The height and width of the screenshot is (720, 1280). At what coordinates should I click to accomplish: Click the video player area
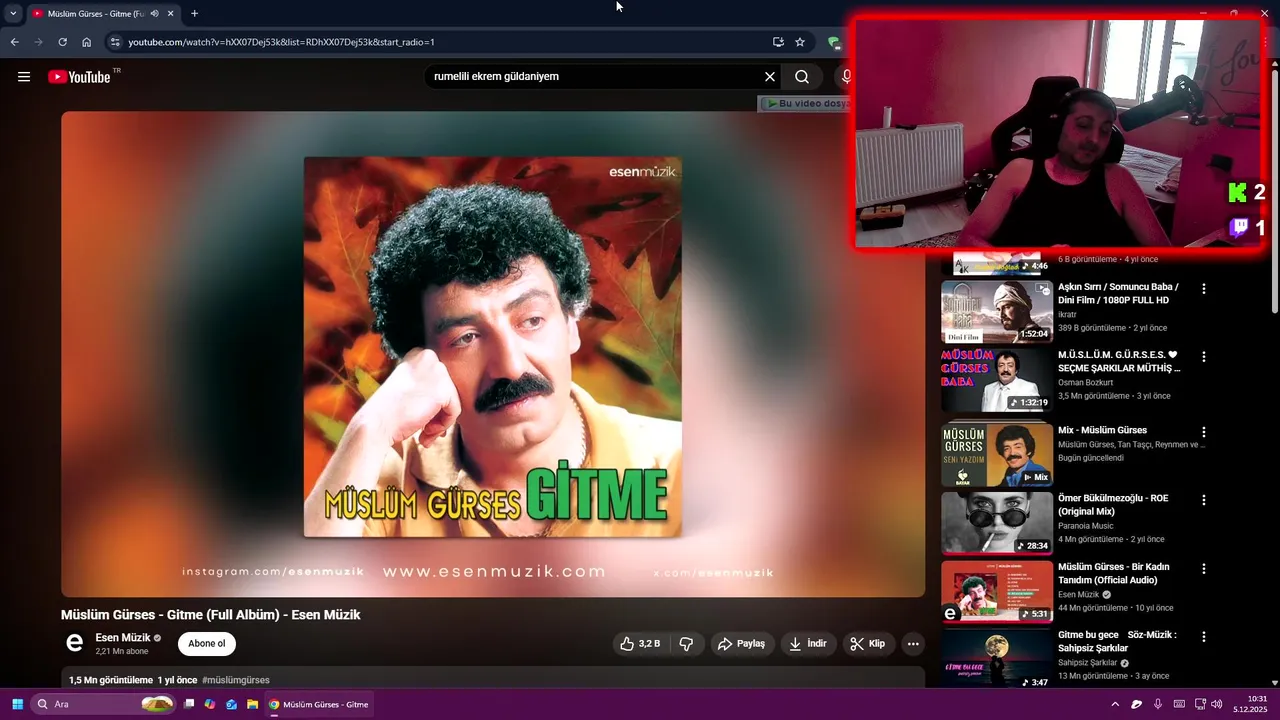click(493, 354)
